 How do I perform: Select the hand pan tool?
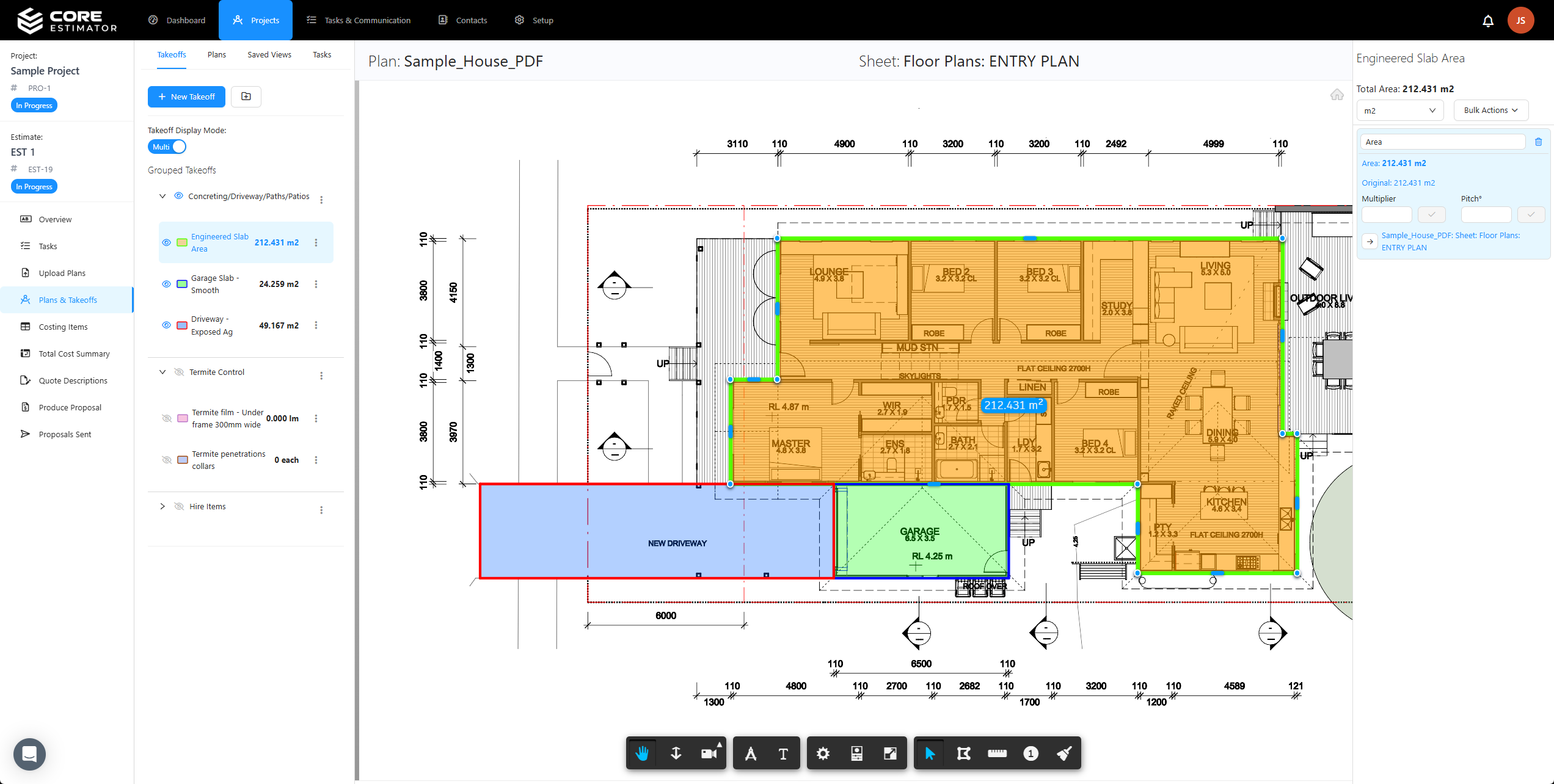click(642, 753)
